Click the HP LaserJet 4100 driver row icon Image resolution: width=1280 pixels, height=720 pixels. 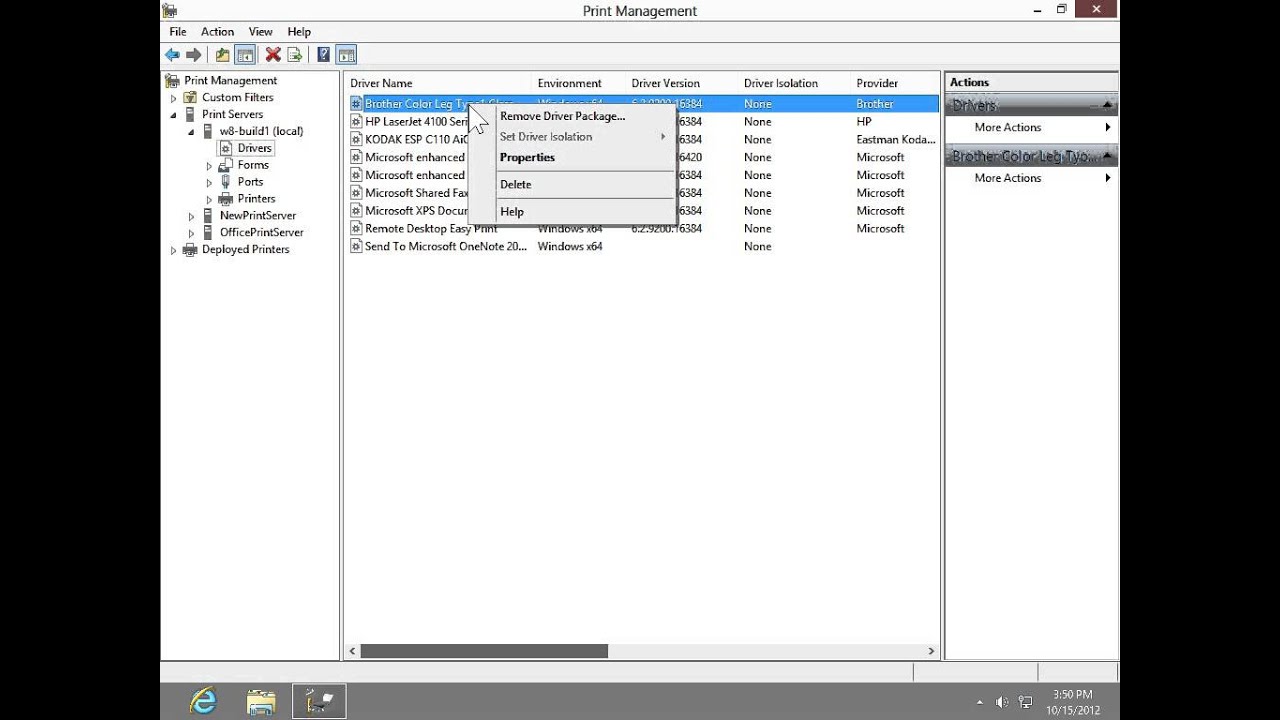[356, 122]
